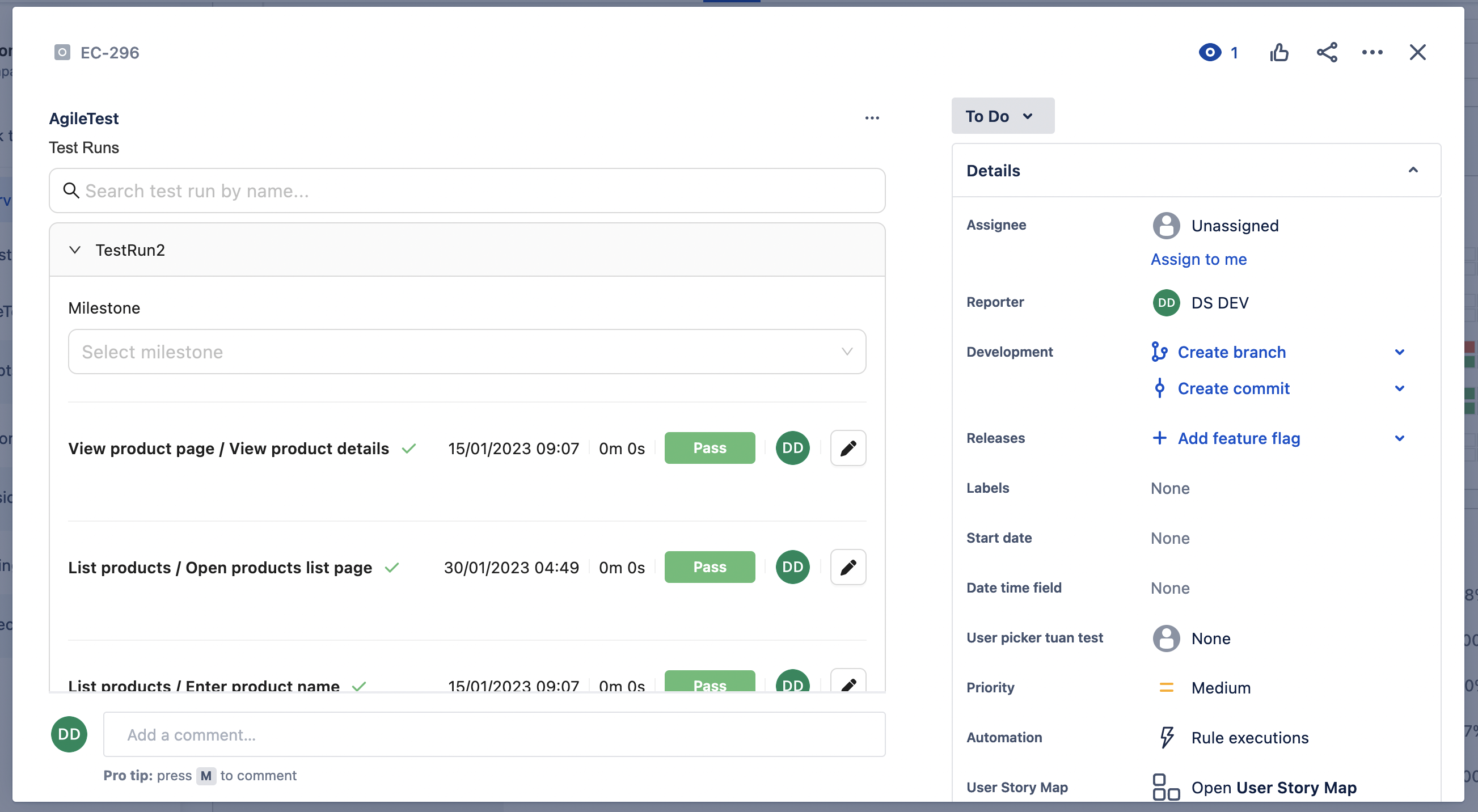Click DD avatar beside comment box
The width and height of the screenshot is (1478, 812).
coord(69,734)
